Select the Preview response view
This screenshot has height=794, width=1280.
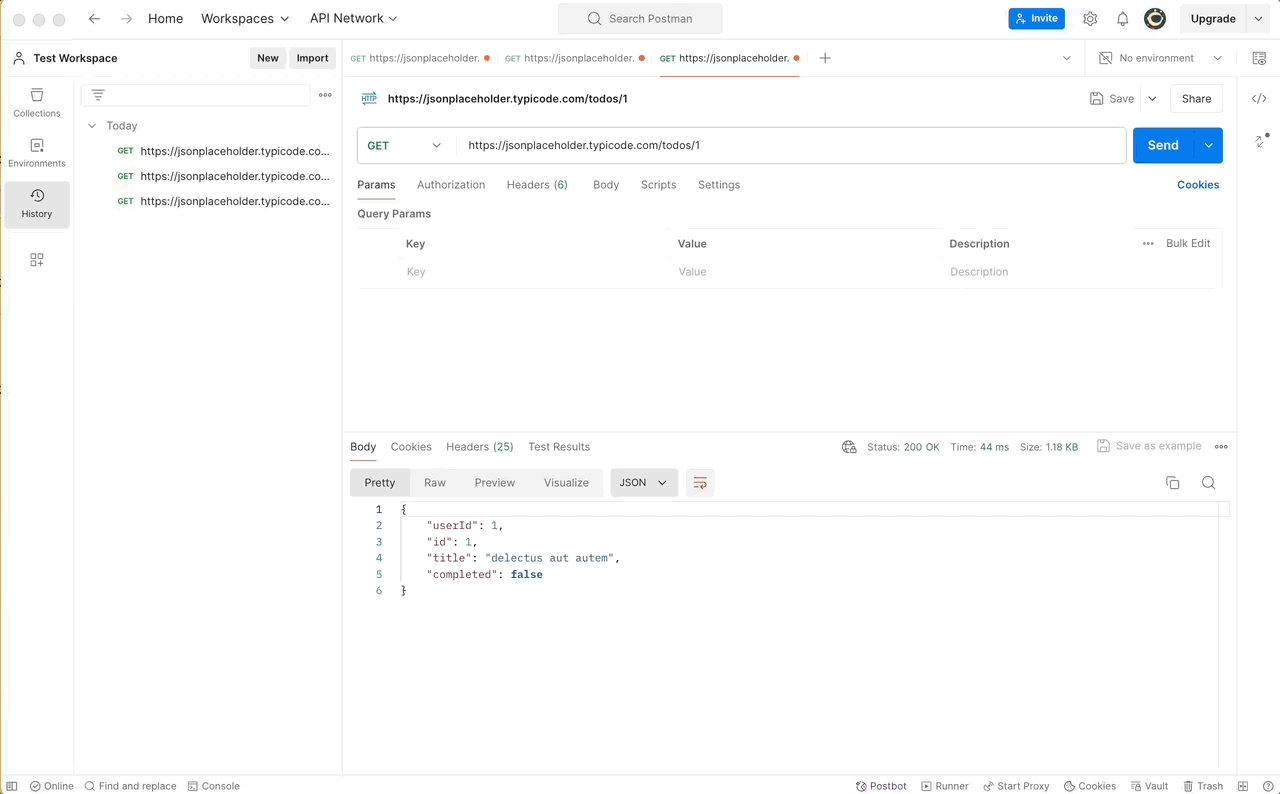(x=495, y=483)
